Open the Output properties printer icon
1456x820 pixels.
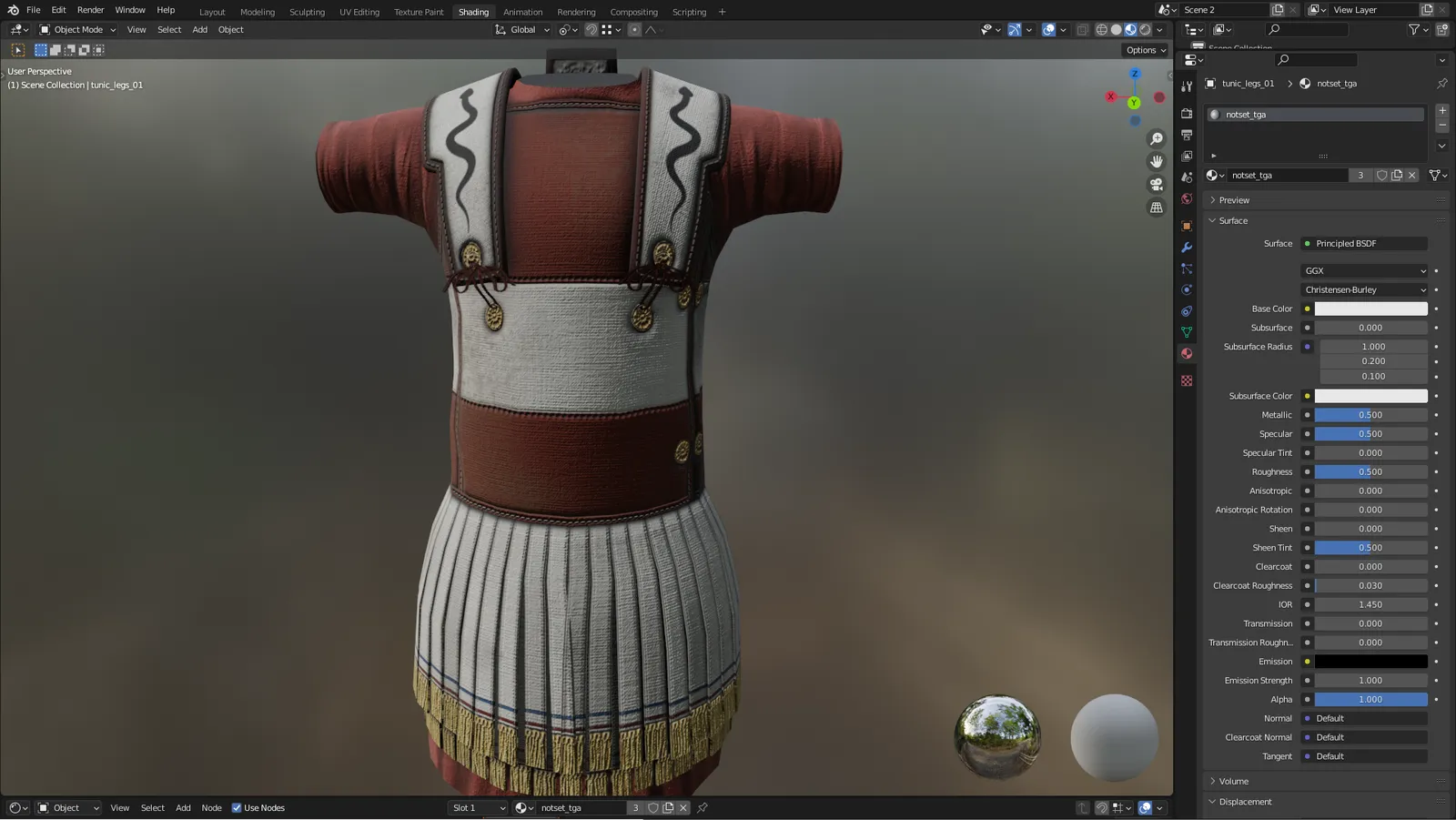1187,135
